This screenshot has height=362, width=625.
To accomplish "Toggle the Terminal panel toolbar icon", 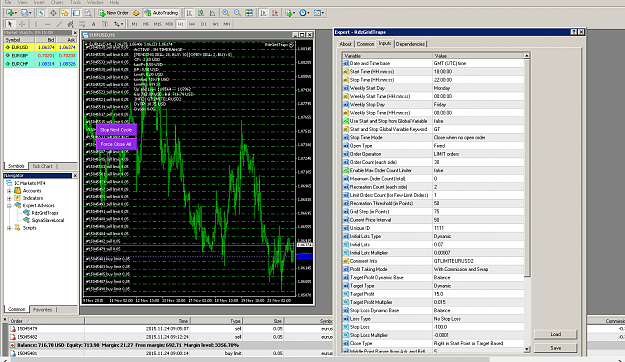I will coord(76,13).
